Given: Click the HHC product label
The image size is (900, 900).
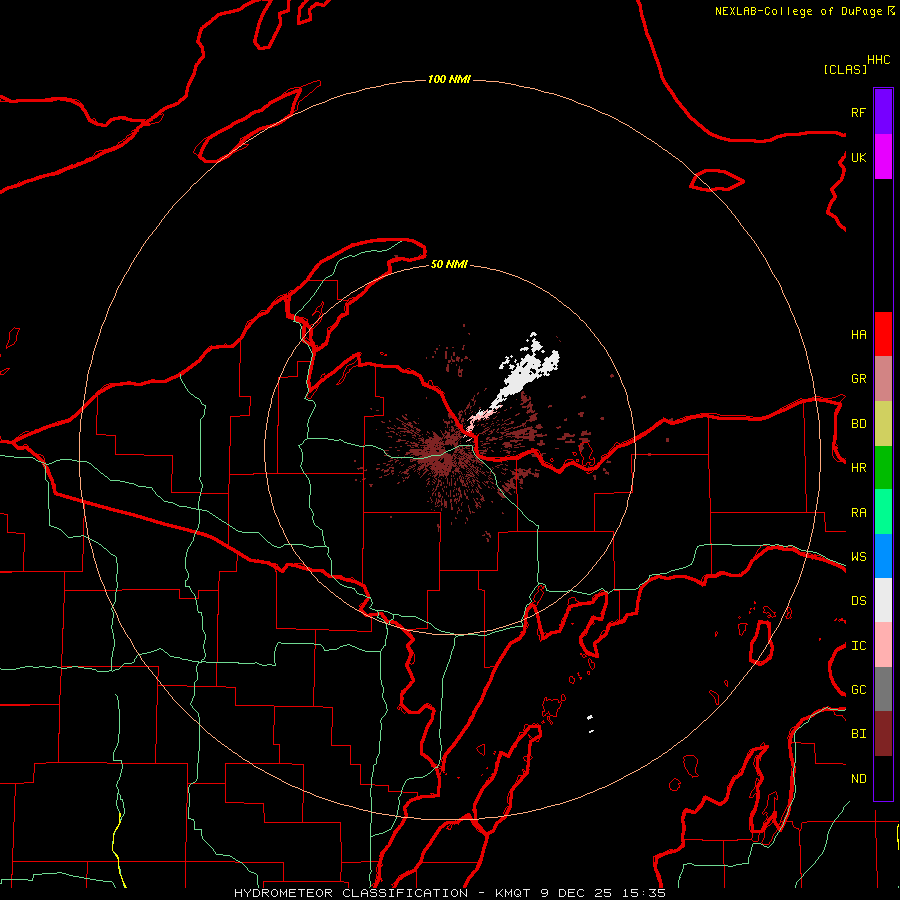Looking at the screenshot, I should click(x=878, y=60).
